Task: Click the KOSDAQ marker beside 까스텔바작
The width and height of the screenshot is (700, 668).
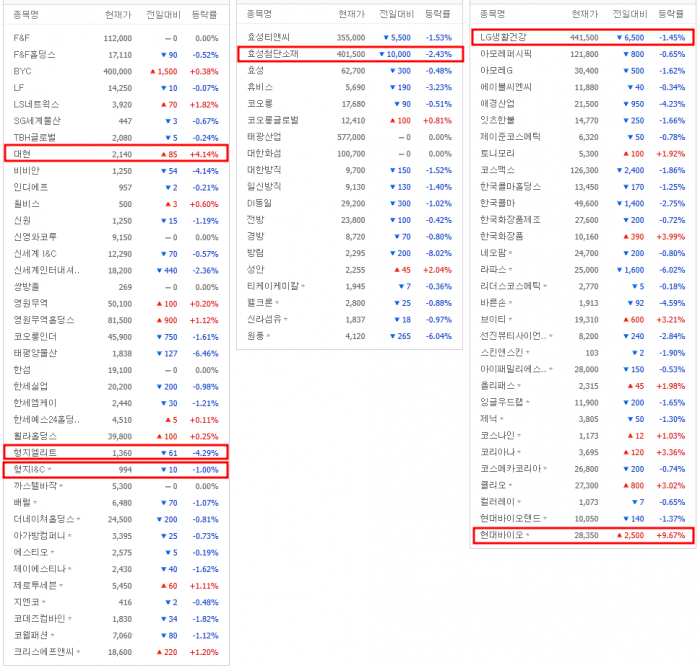Action: click(61, 486)
